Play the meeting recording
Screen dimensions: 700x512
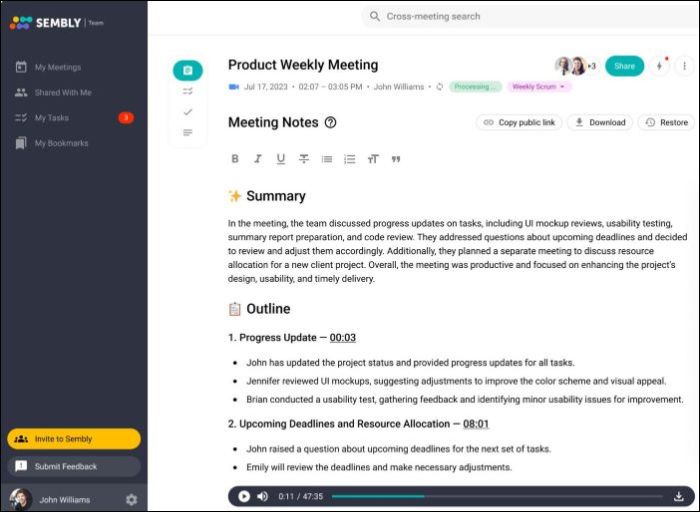tap(244, 496)
